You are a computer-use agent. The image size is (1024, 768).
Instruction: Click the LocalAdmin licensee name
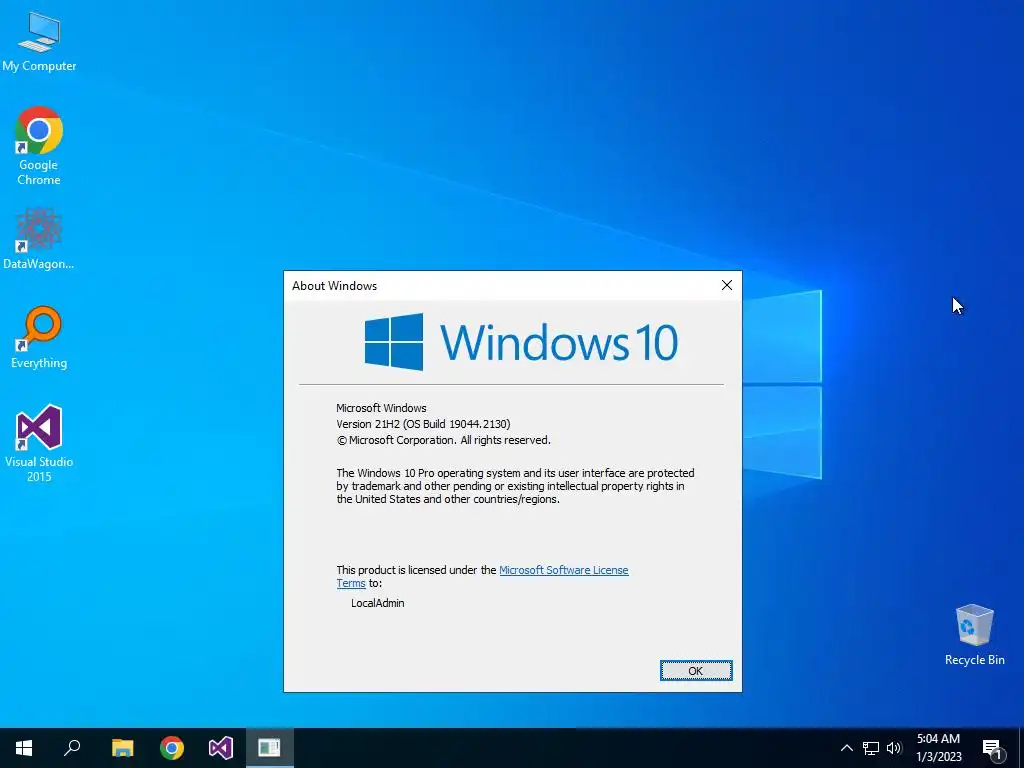[377, 603]
